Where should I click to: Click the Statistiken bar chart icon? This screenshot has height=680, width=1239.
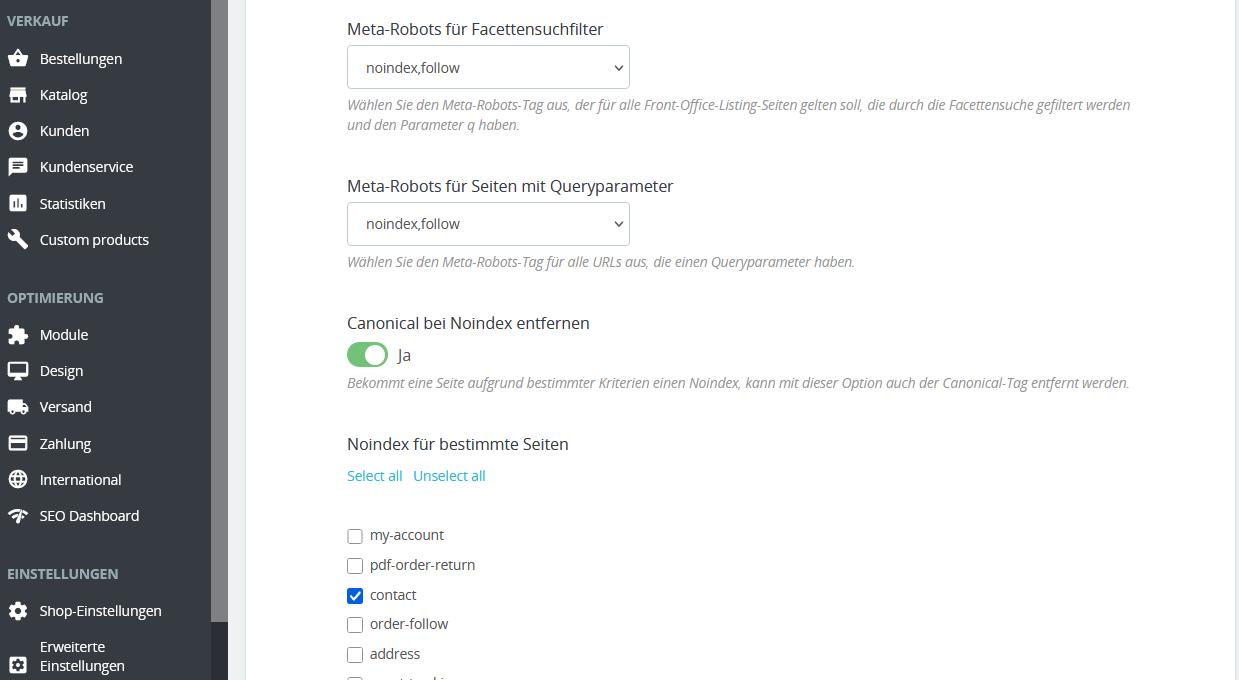point(17,203)
